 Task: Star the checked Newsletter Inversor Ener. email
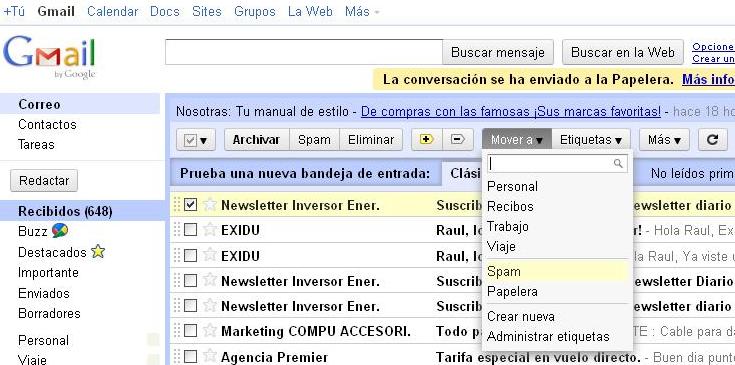click(210, 204)
